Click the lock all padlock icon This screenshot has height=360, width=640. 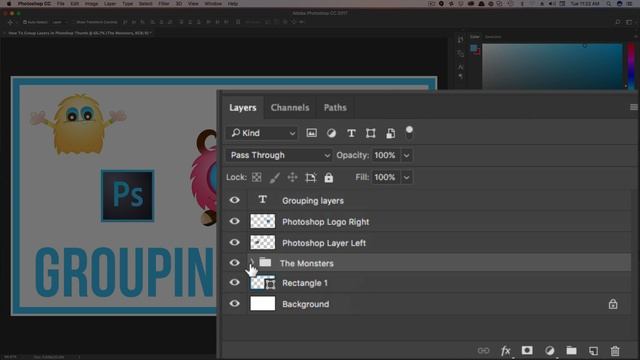(329, 177)
